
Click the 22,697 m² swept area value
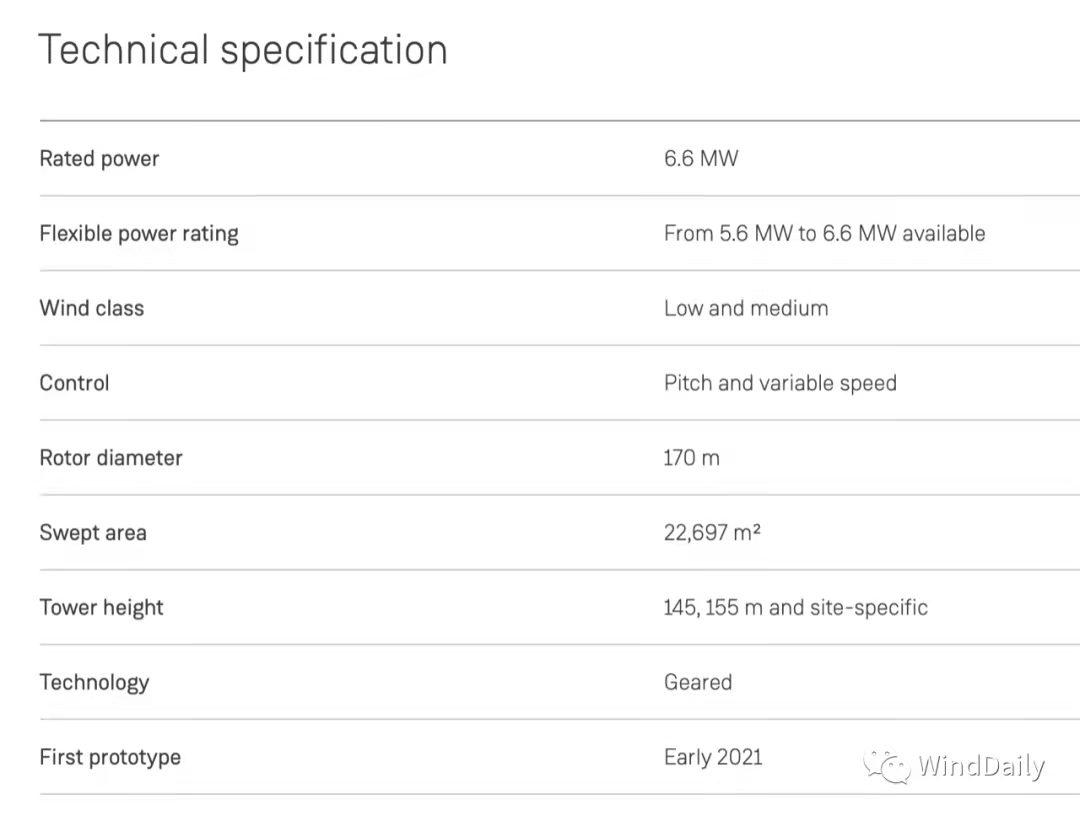(712, 533)
